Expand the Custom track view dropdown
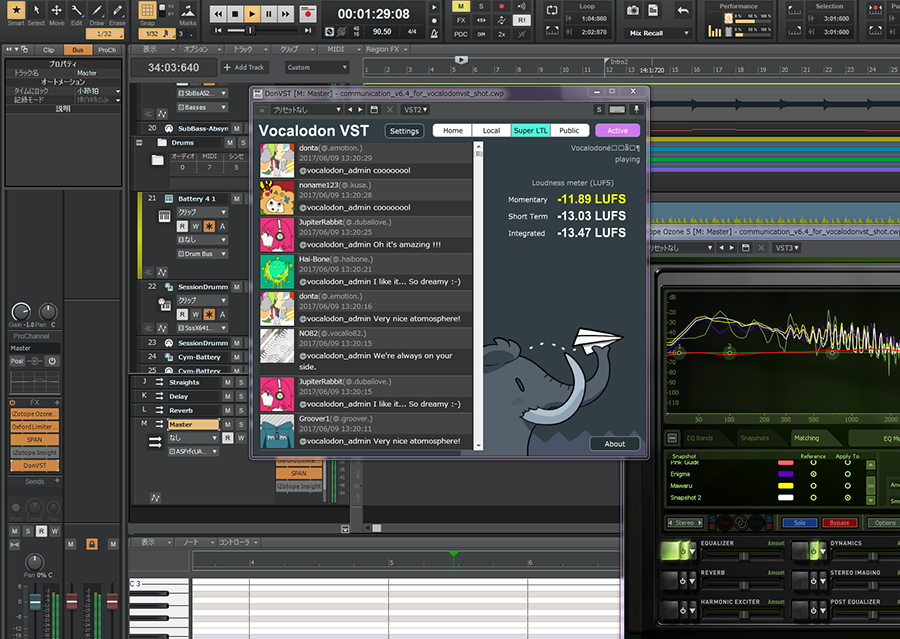Viewport: 900px width, 639px height. 317,67
